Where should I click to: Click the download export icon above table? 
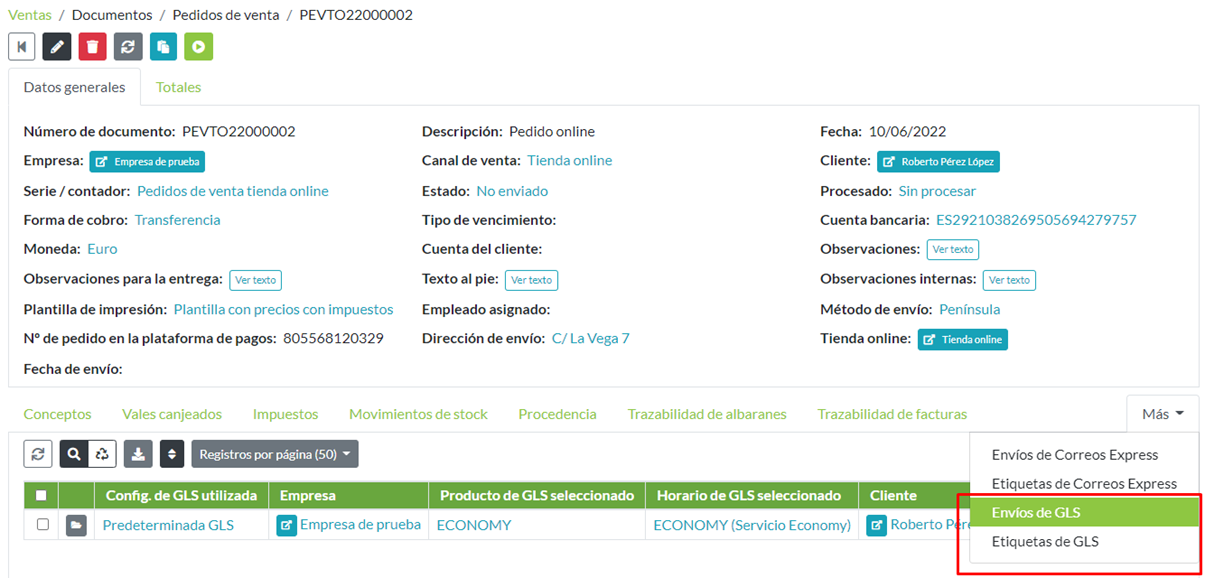[x=138, y=454]
